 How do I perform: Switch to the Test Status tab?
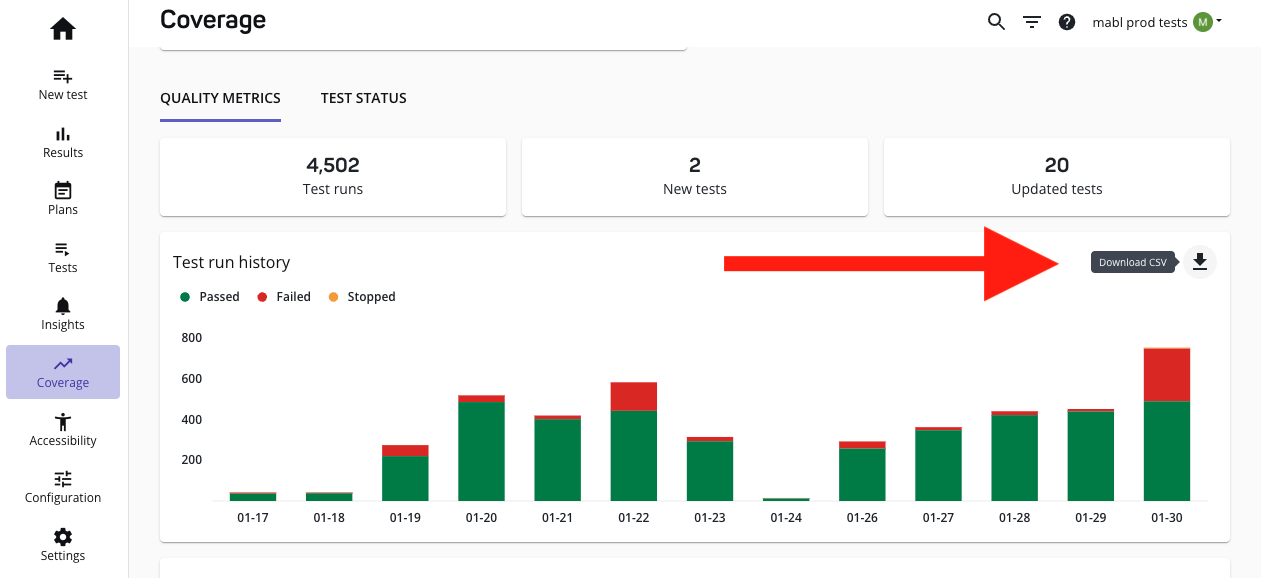click(363, 98)
